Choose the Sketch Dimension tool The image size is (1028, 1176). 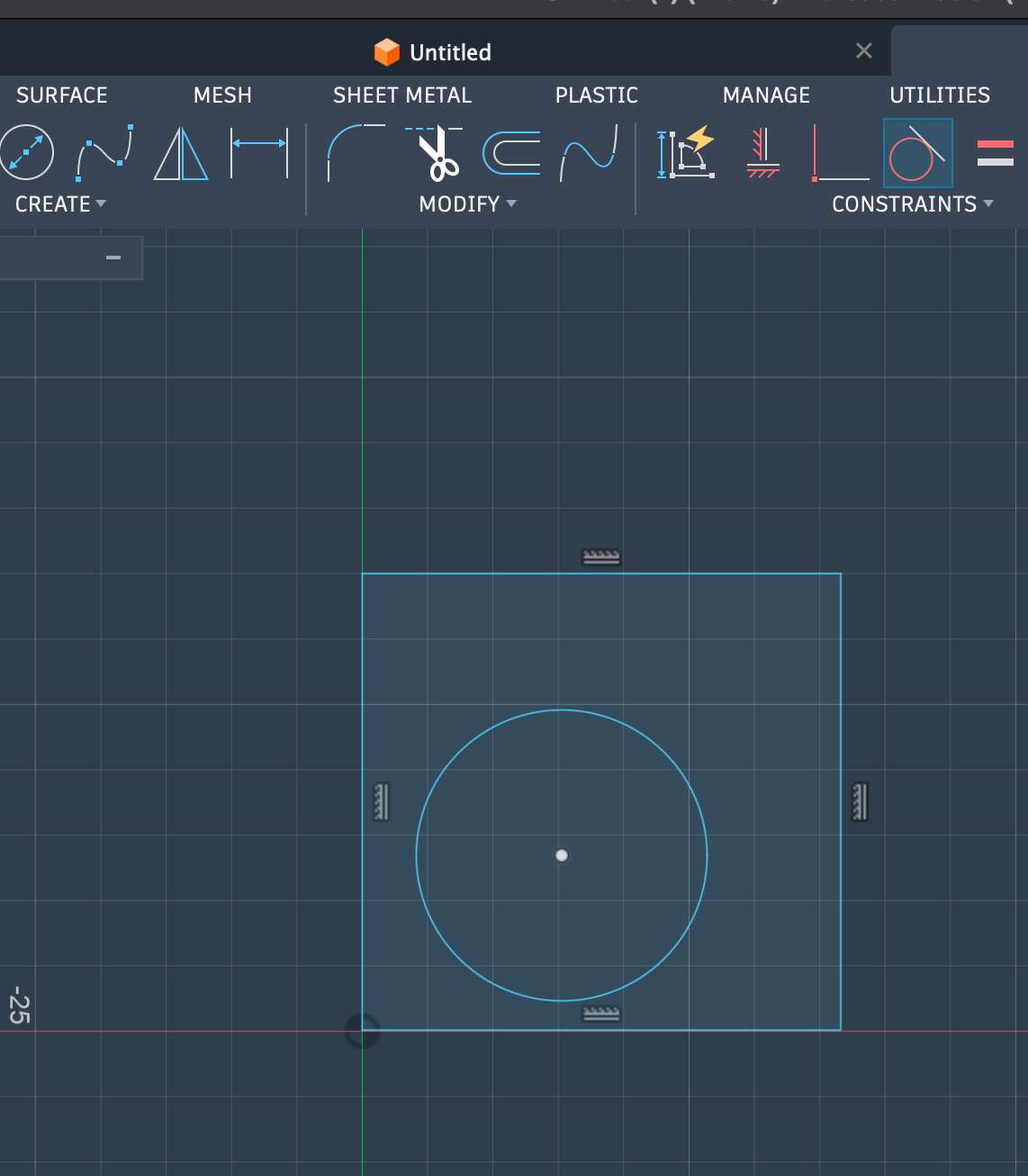[x=259, y=153]
